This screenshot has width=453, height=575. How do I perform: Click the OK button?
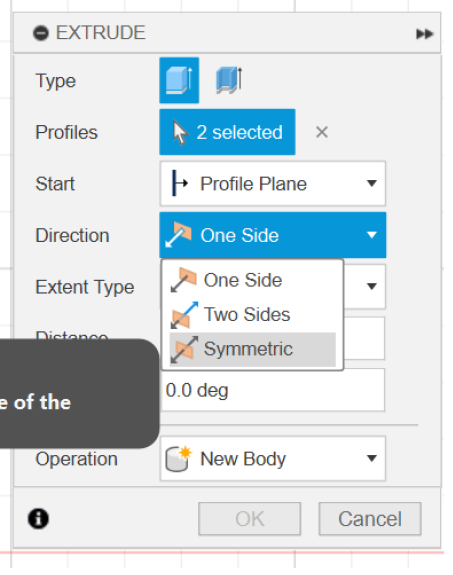pyautogui.click(x=250, y=519)
